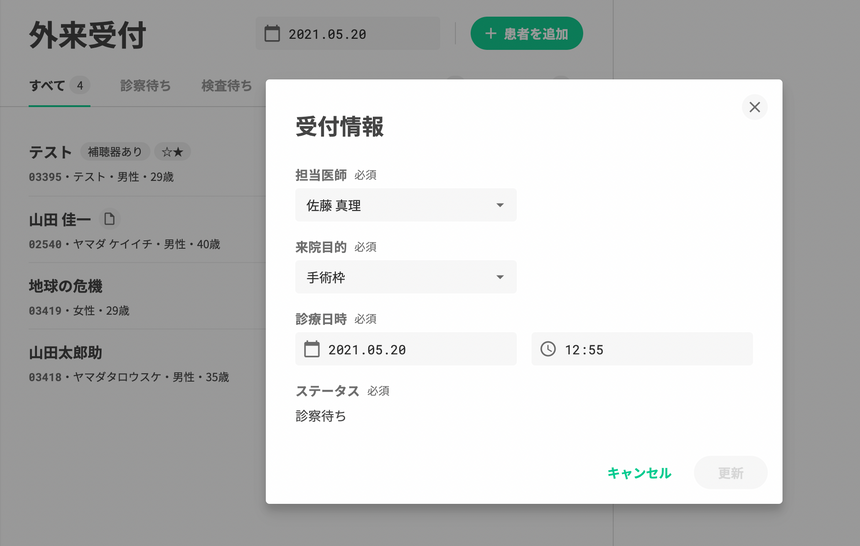Click the clock icon beside 12:55
Screen dimensions: 860x546
548,349
